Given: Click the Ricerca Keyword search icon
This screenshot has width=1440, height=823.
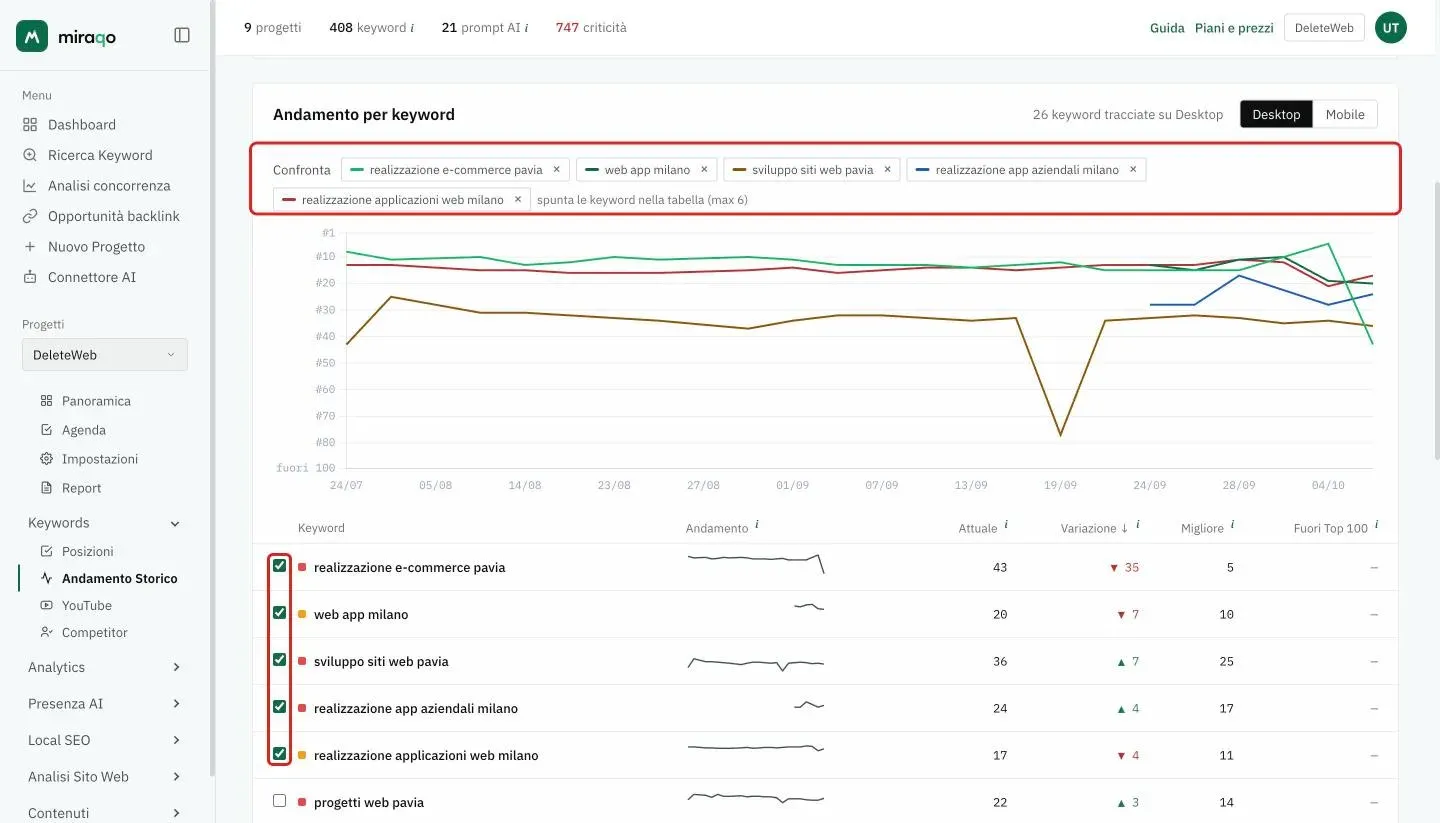Looking at the screenshot, I should [x=30, y=155].
